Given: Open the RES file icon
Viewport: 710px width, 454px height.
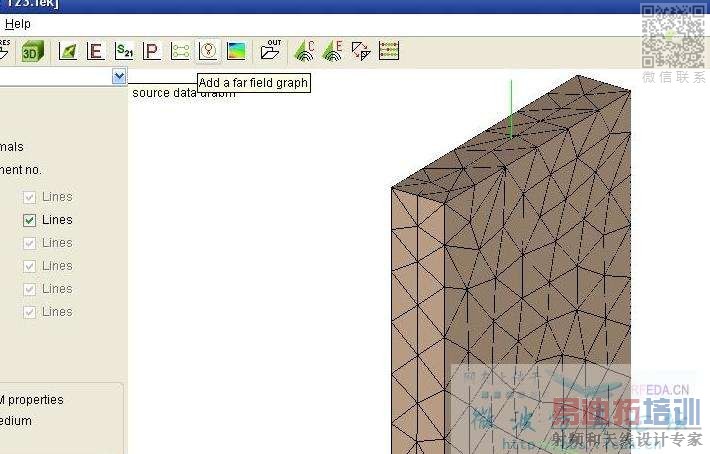Looking at the screenshot, I should (4, 50).
